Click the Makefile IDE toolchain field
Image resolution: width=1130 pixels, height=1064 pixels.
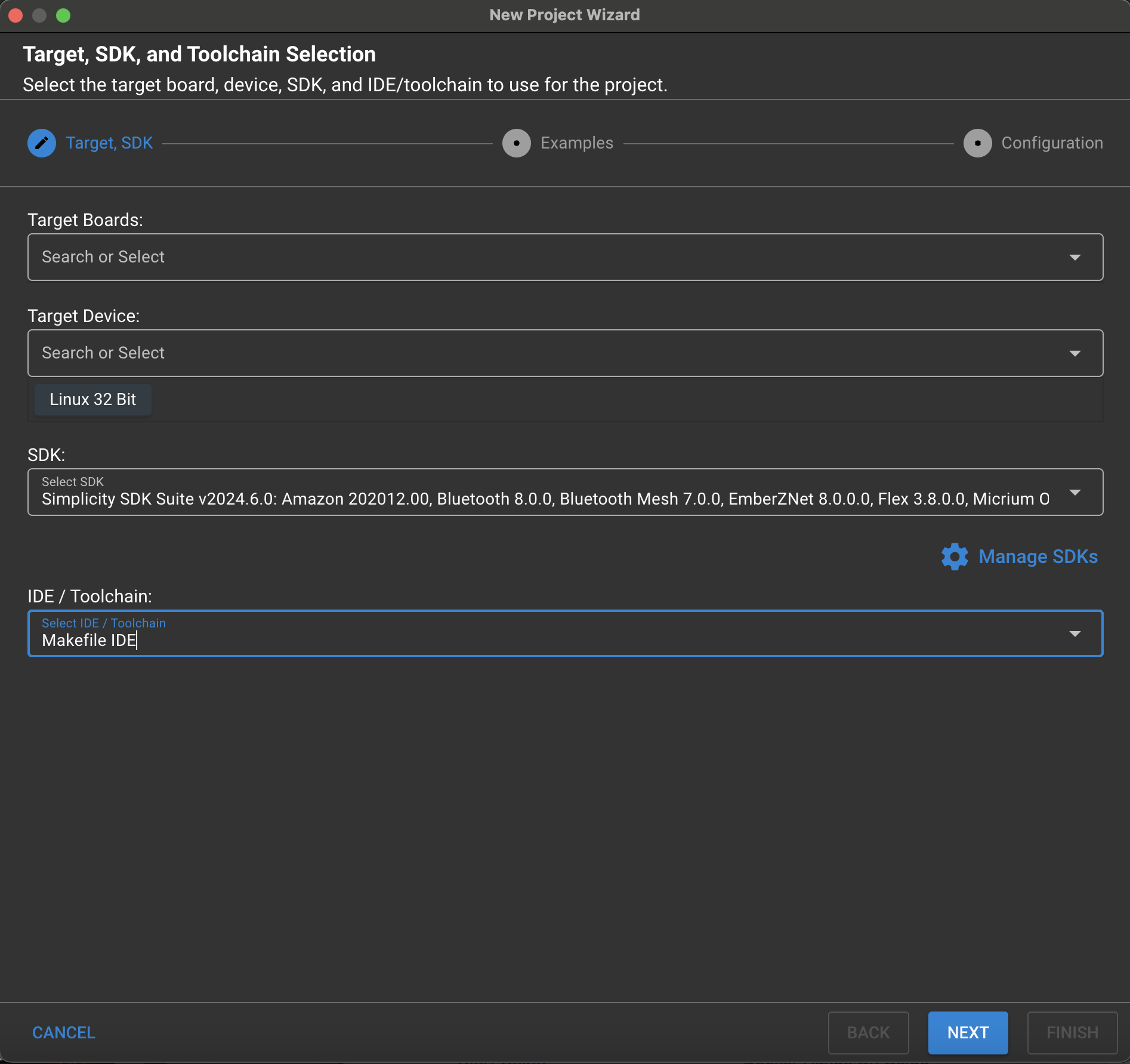[x=537, y=640]
